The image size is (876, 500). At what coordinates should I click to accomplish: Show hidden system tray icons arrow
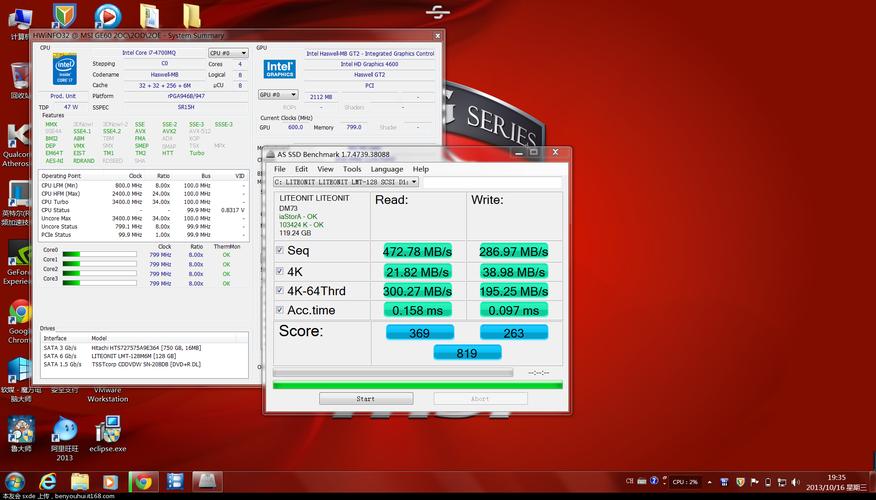click(x=710, y=482)
